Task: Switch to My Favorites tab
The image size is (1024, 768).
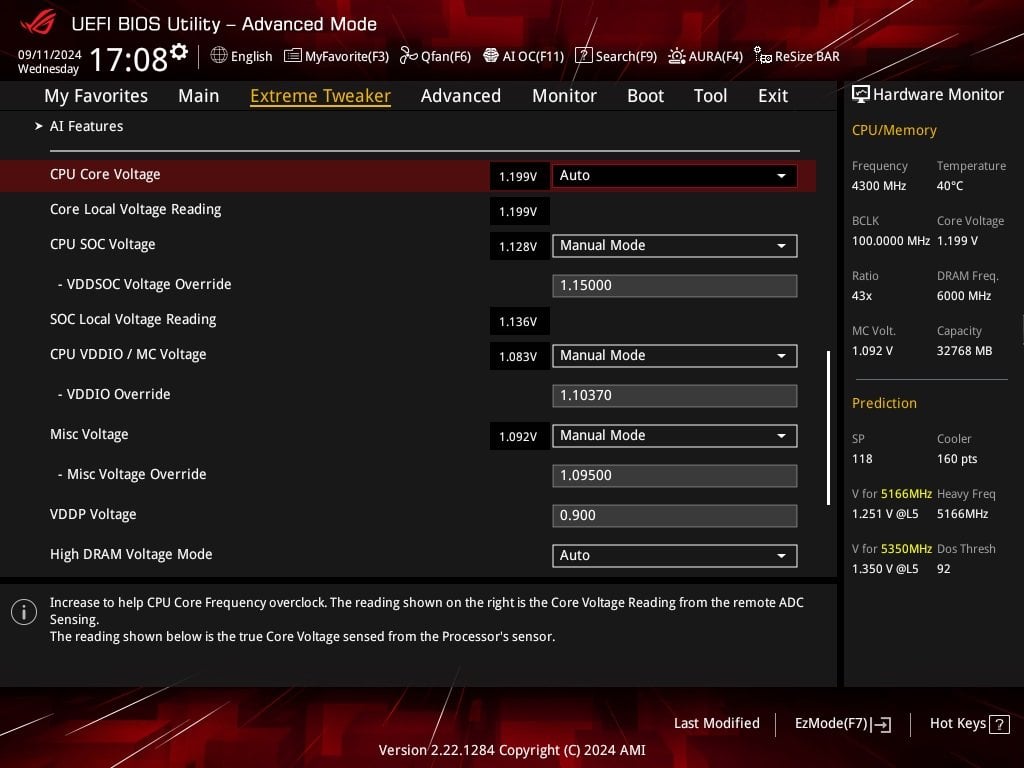Action: (96, 96)
